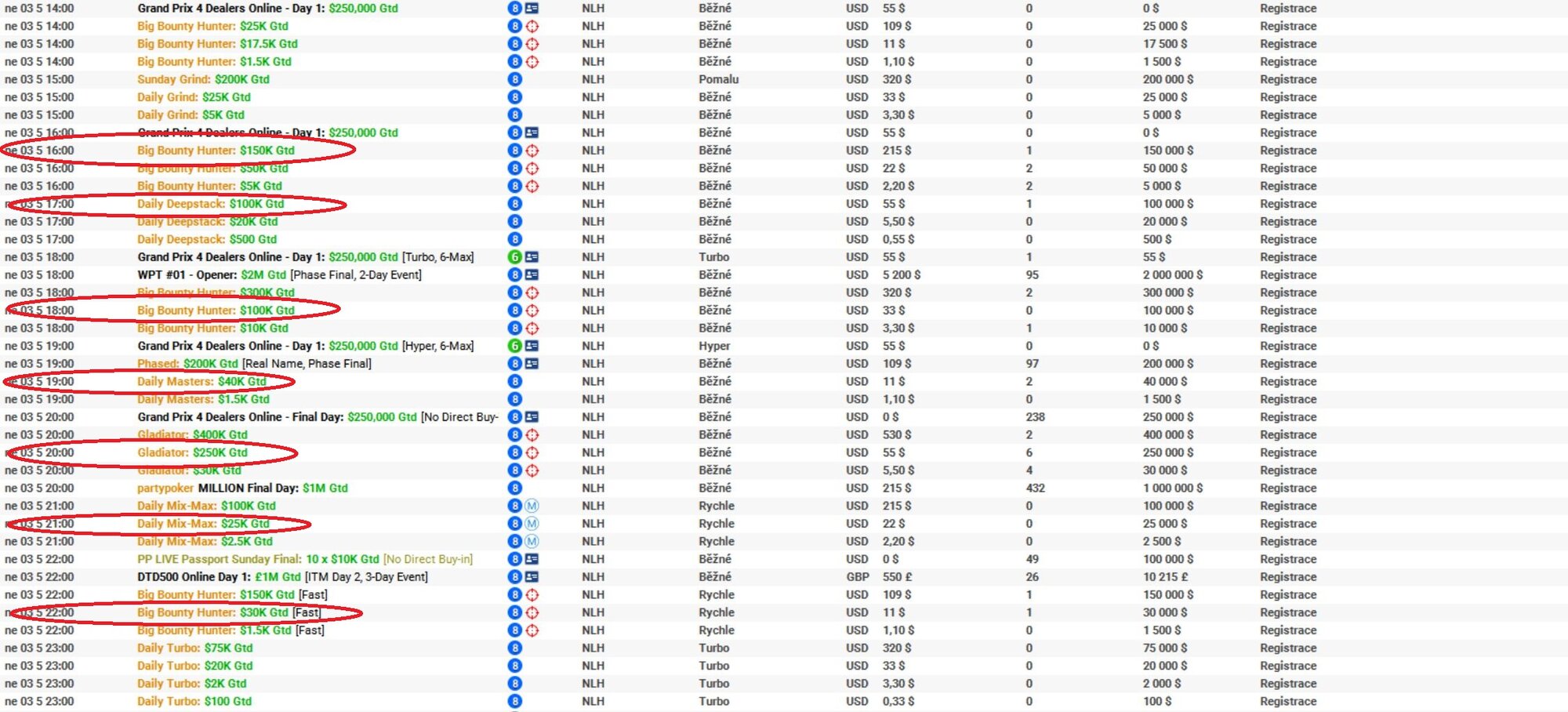Image resolution: width=1568 pixels, height=712 pixels.
Task: Click 8-max icon in Daily Deepstack $100K Gtd row
Action: click(515, 204)
